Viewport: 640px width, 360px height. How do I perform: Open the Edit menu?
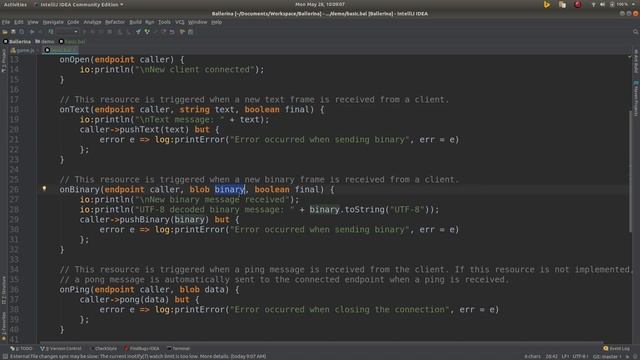pos(19,22)
